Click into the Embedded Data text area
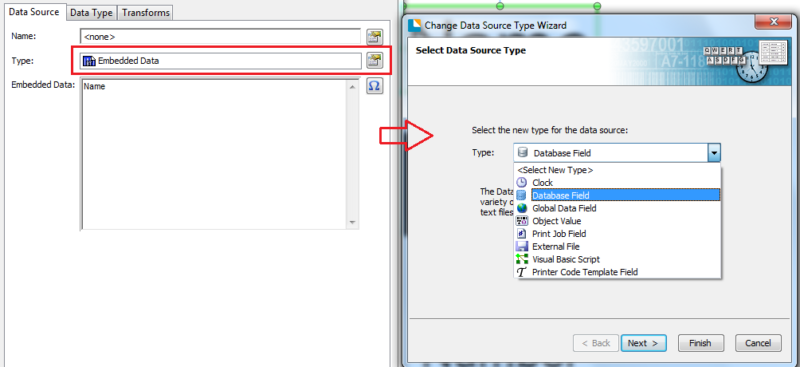800x367 pixels. 214,154
